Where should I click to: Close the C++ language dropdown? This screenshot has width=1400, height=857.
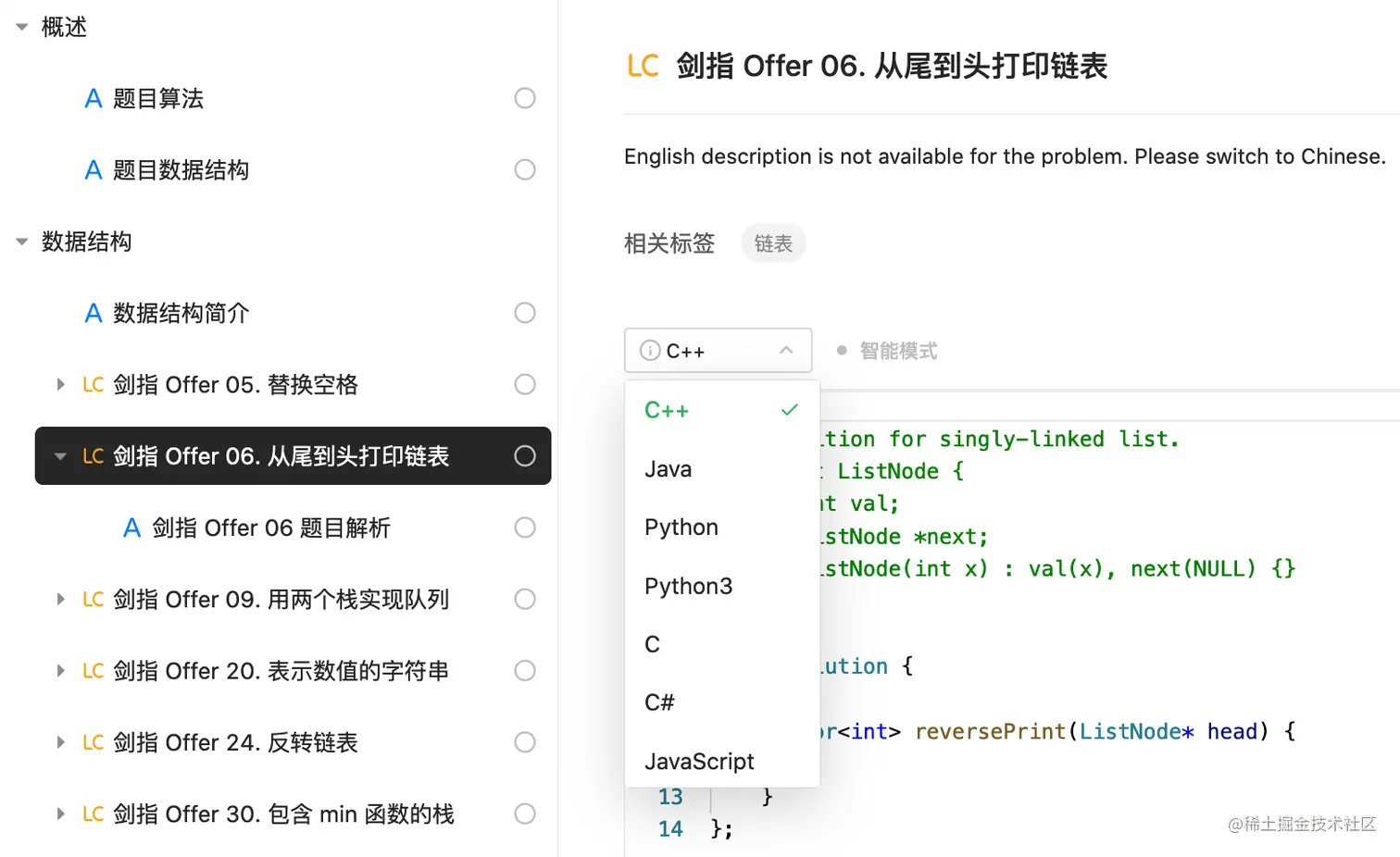(719, 351)
